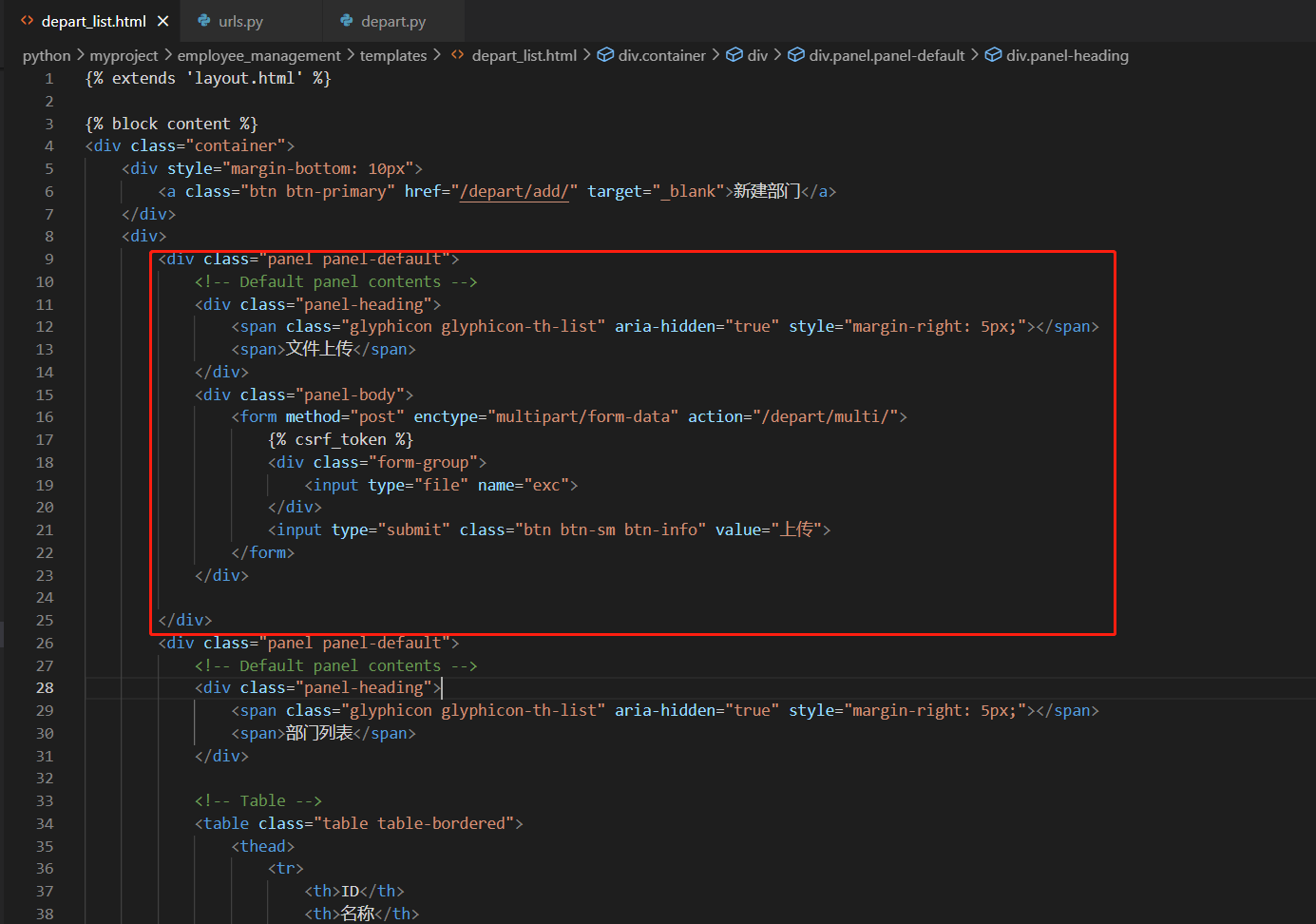Click the text '部门列表' on line 30
Image resolution: width=1316 pixels, height=924 pixels.
(x=319, y=733)
